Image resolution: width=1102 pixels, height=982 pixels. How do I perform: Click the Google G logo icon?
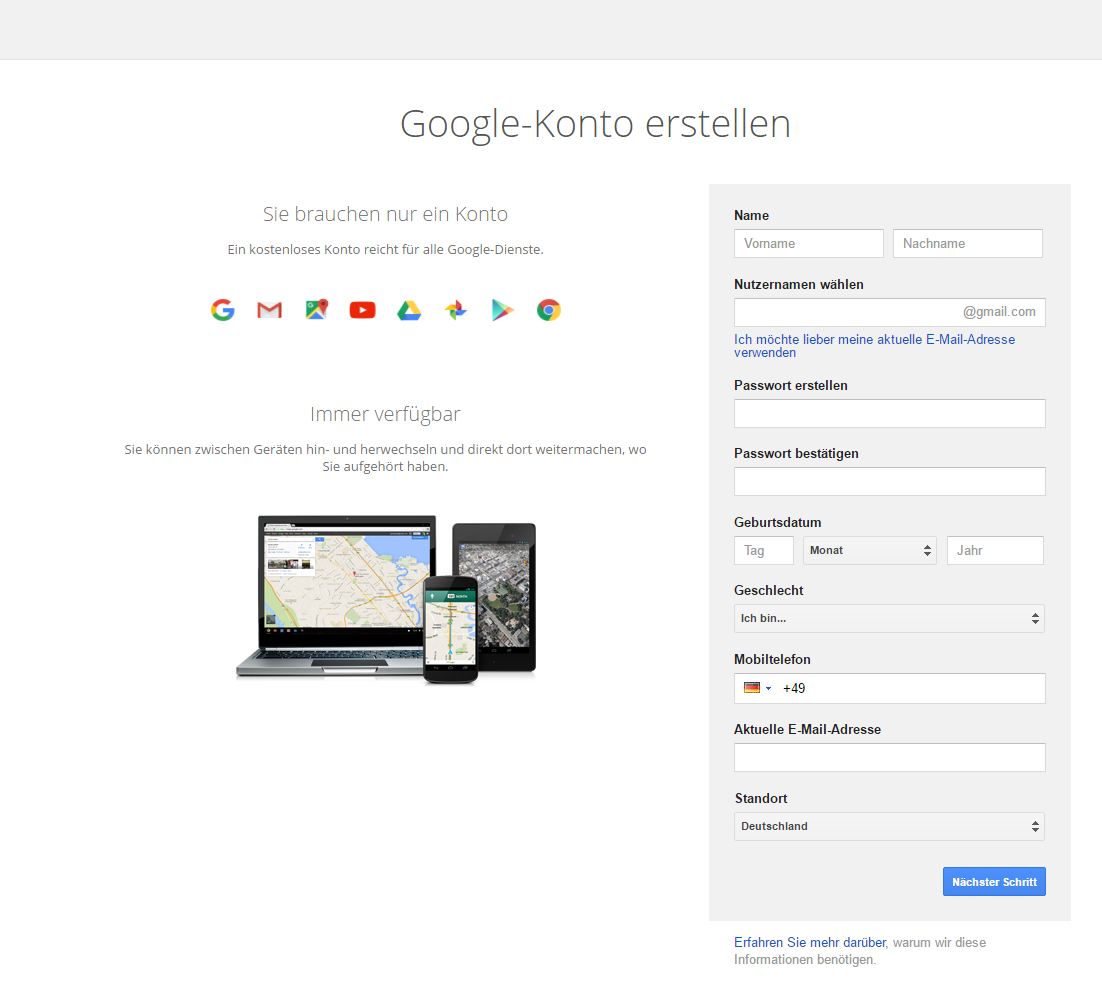click(223, 310)
